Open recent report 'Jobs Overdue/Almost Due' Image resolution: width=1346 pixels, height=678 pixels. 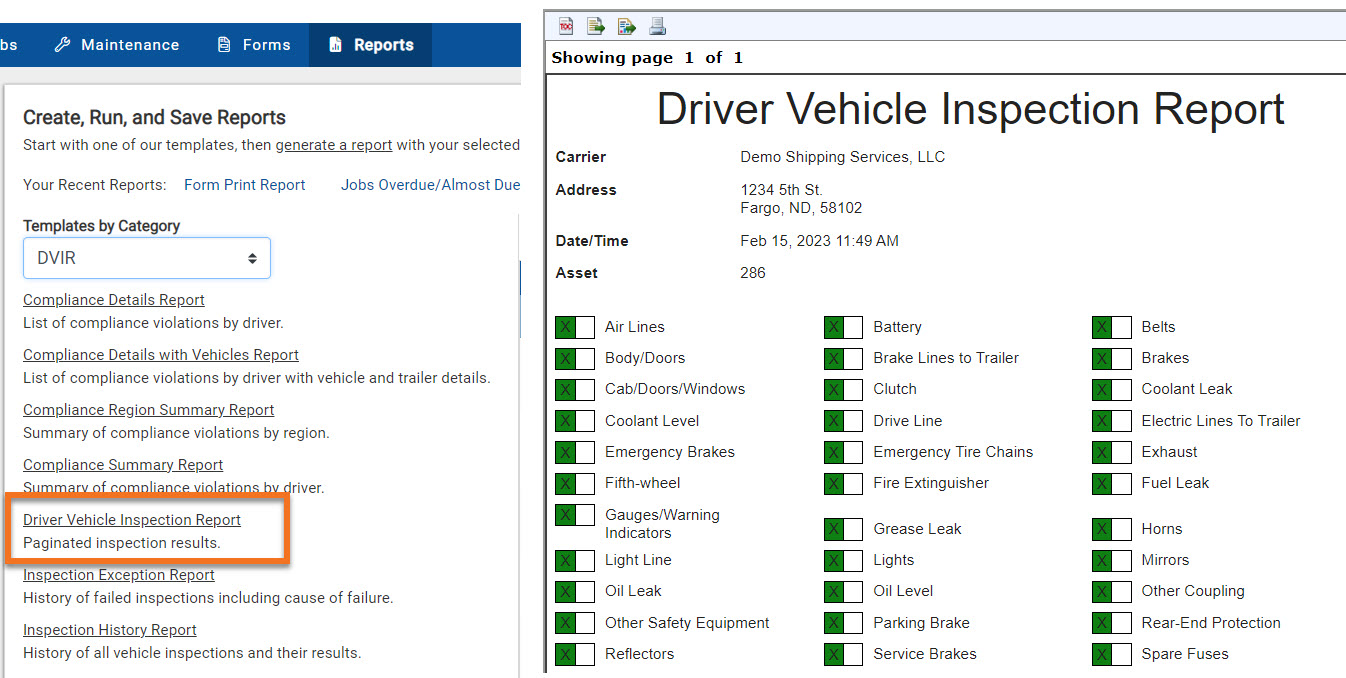pos(430,185)
